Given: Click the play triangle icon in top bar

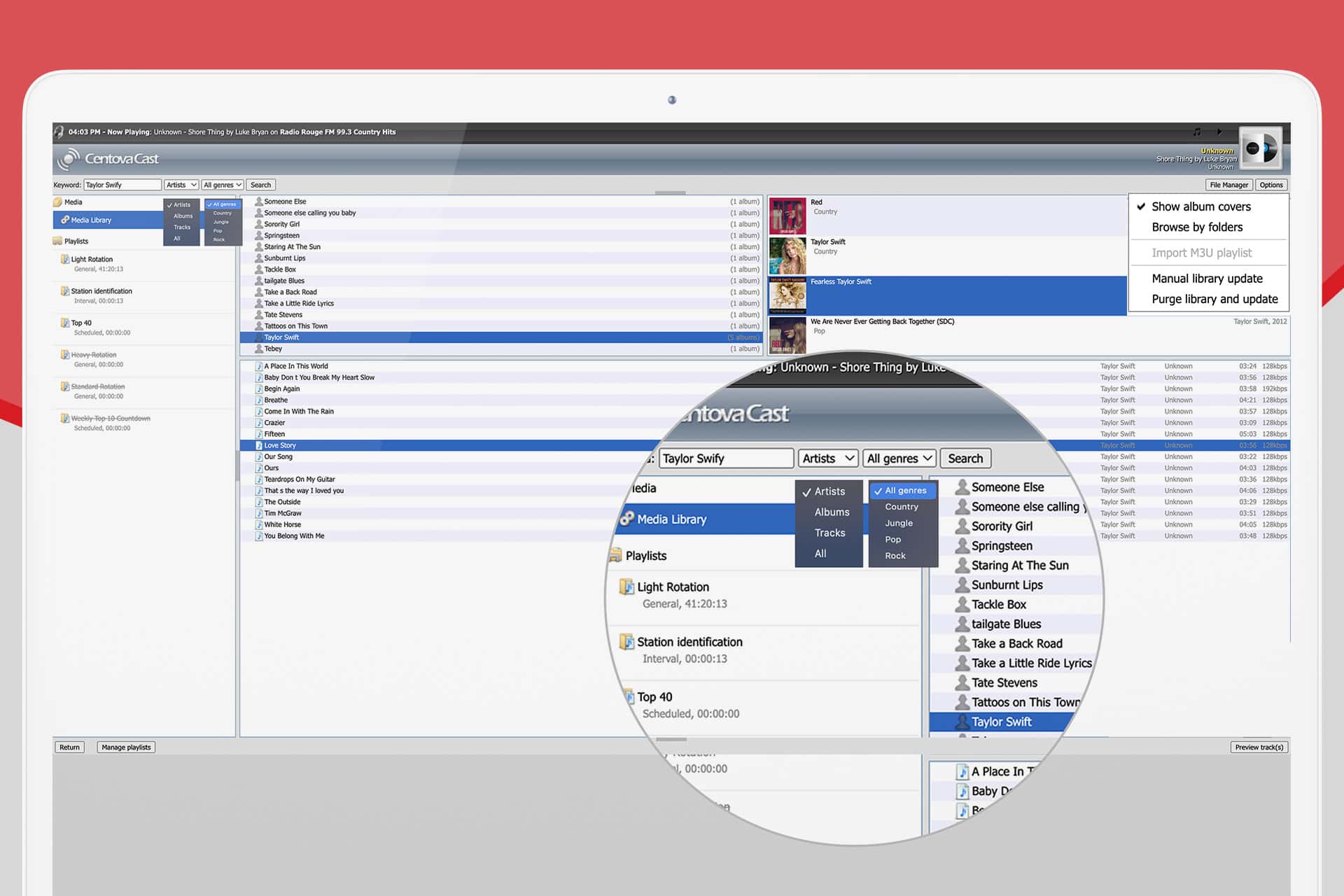Looking at the screenshot, I should pos(1219,132).
